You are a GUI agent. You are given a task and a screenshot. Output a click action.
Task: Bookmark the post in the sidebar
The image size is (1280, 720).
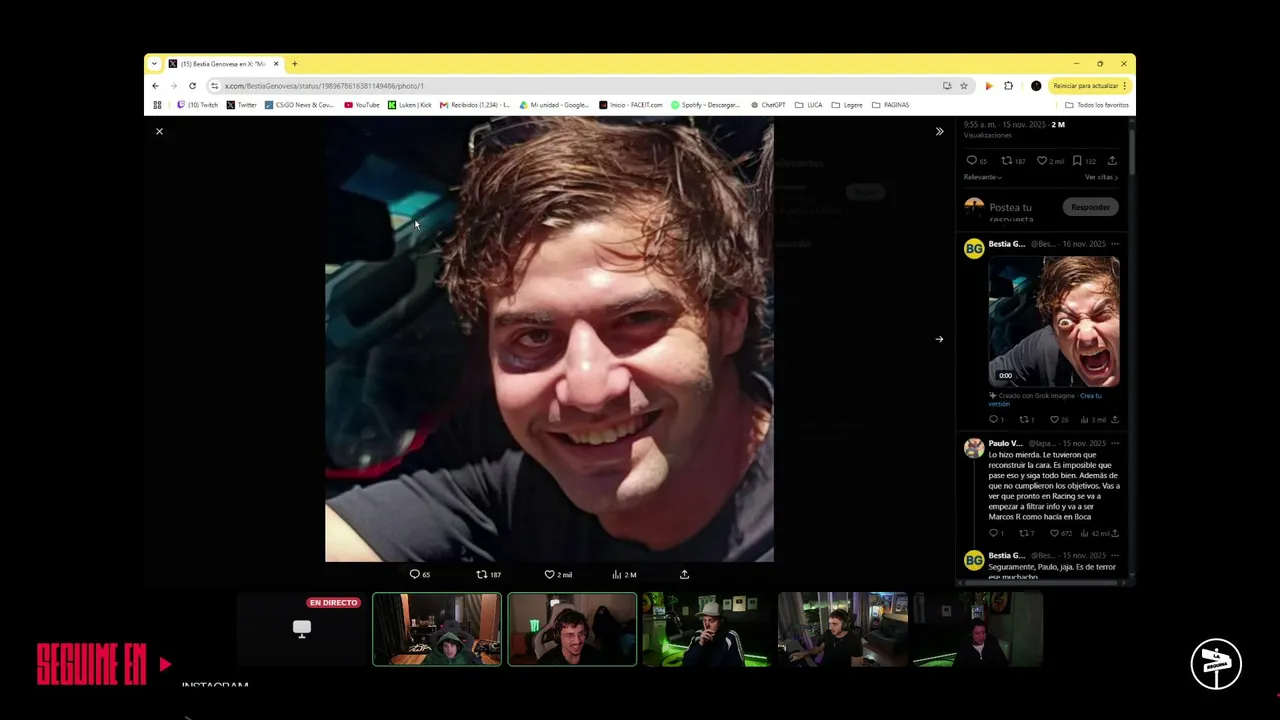tap(1077, 160)
